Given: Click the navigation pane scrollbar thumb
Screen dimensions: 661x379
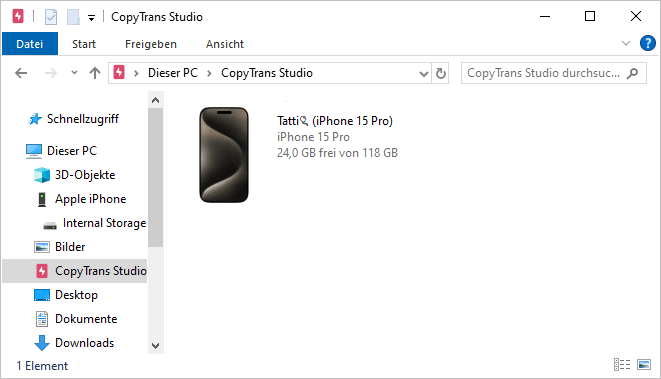Looking at the screenshot, I should coord(156,177).
